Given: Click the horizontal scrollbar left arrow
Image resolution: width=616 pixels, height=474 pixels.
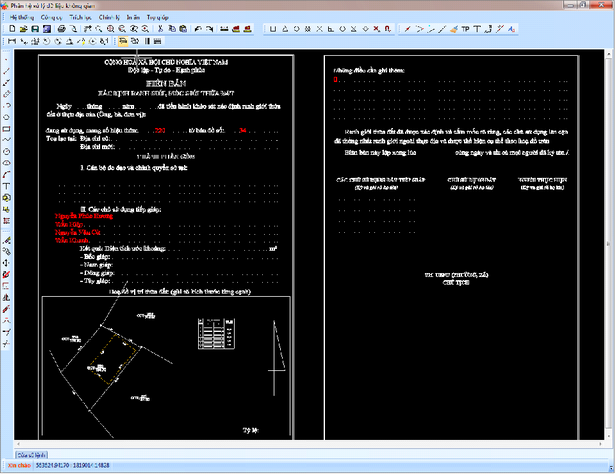Looking at the screenshot, I should pos(20,444).
